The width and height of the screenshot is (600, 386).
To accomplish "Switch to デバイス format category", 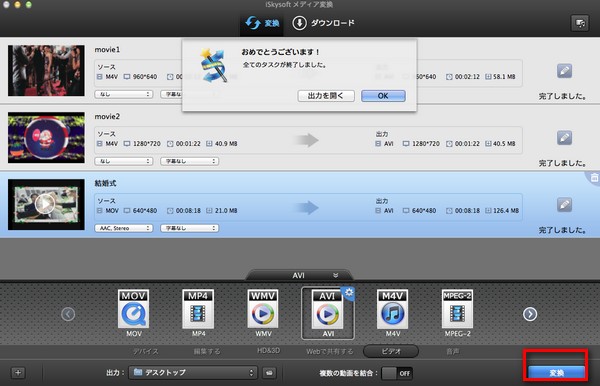I will [x=145, y=351].
